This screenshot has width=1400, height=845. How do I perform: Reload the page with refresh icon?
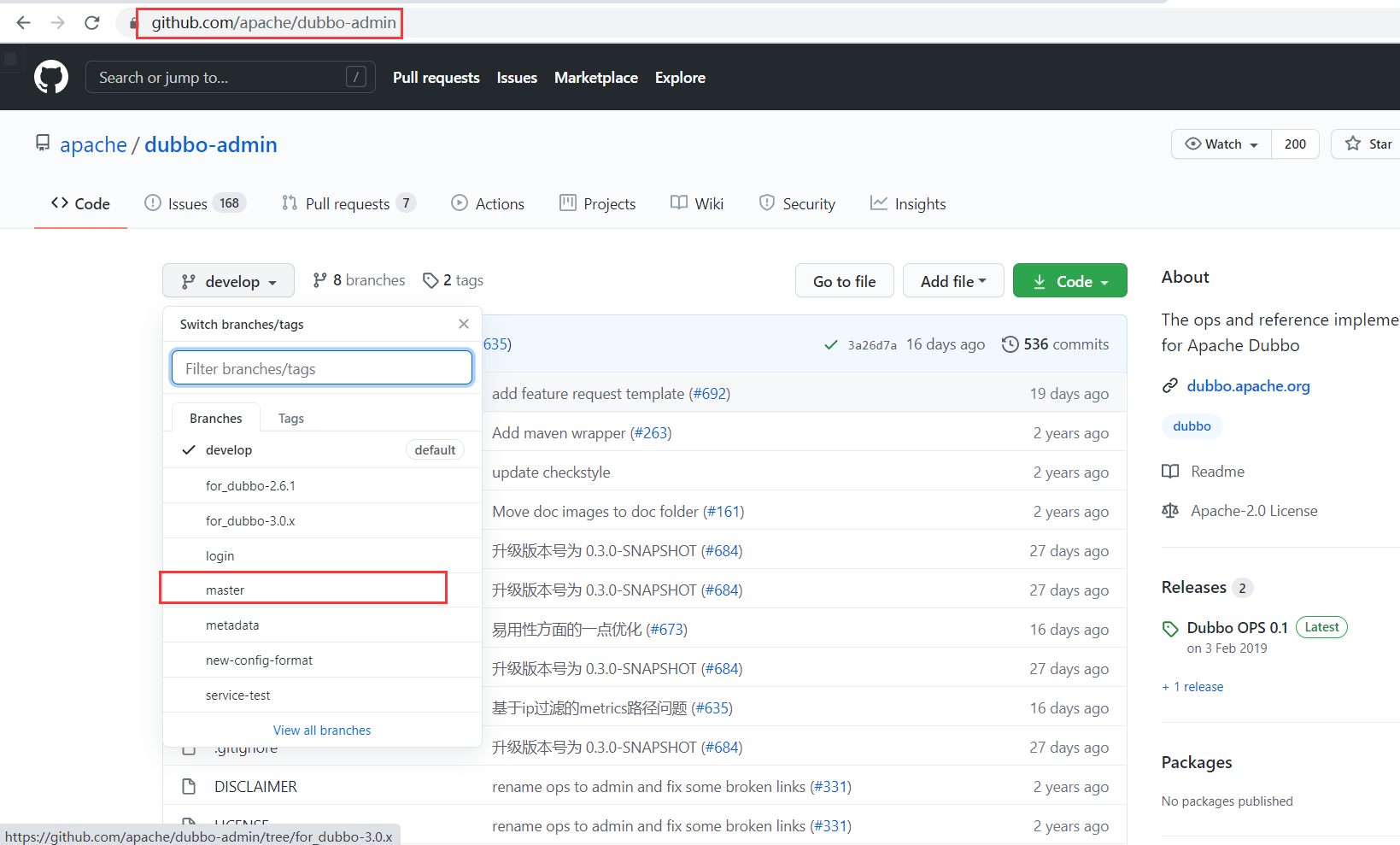pos(92,23)
